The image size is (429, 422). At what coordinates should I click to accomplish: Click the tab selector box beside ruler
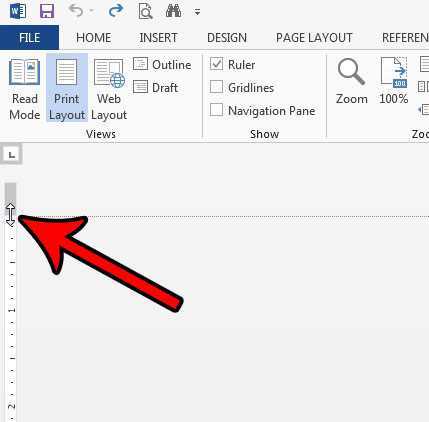coord(11,154)
